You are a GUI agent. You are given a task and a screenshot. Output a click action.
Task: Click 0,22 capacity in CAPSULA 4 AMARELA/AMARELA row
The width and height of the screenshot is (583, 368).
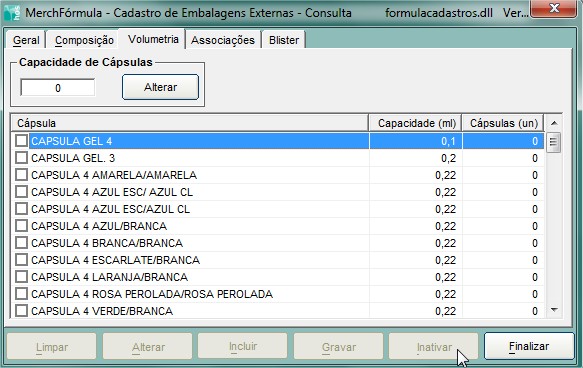445,175
